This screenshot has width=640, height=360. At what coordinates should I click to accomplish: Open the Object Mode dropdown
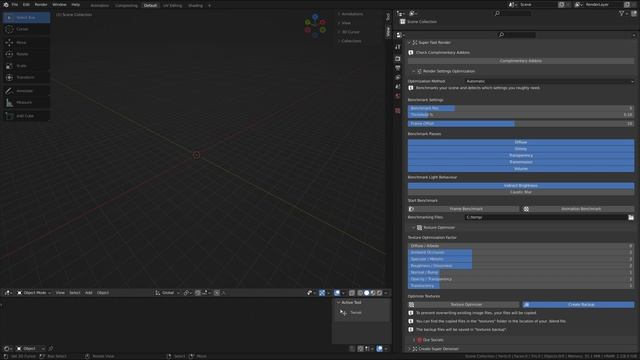coord(34,293)
